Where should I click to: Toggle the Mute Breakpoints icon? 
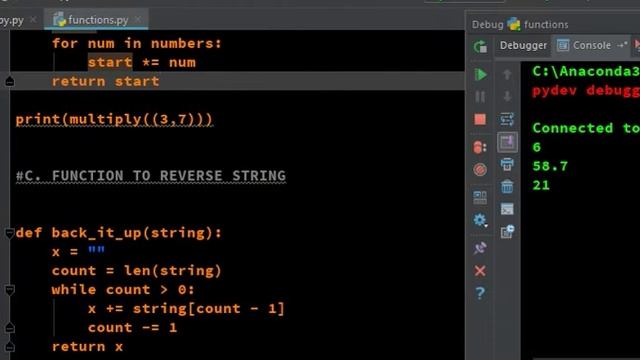[480, 169]
